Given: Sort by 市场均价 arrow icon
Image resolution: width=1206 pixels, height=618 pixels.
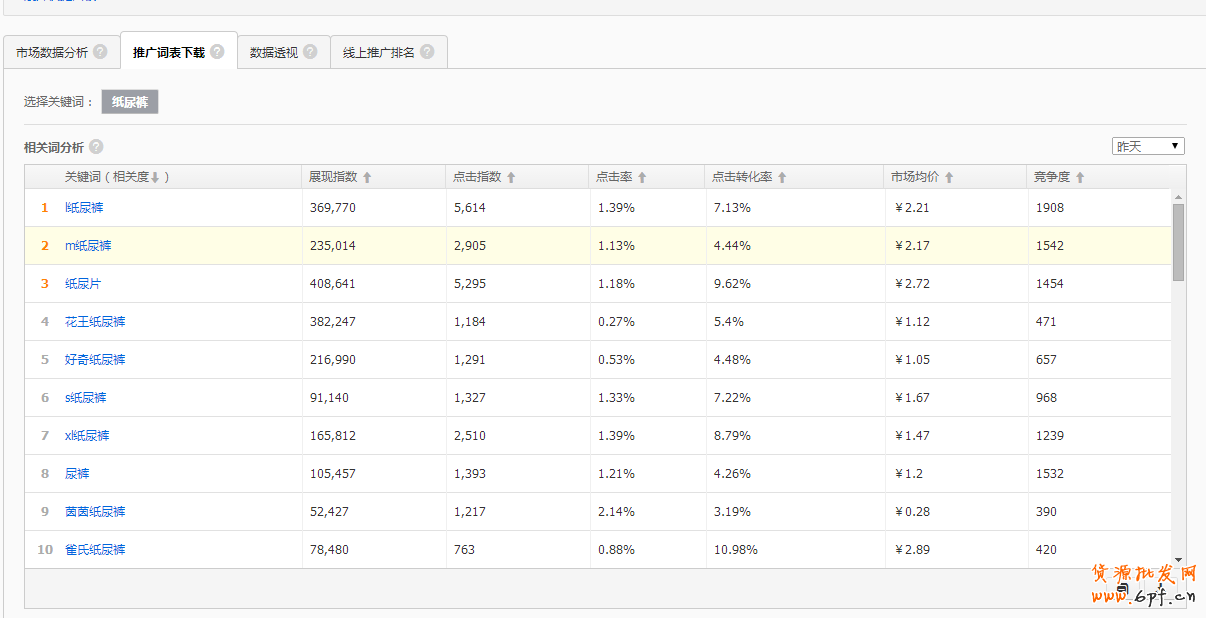Looking at the screenshot, I should pos(949,177).
